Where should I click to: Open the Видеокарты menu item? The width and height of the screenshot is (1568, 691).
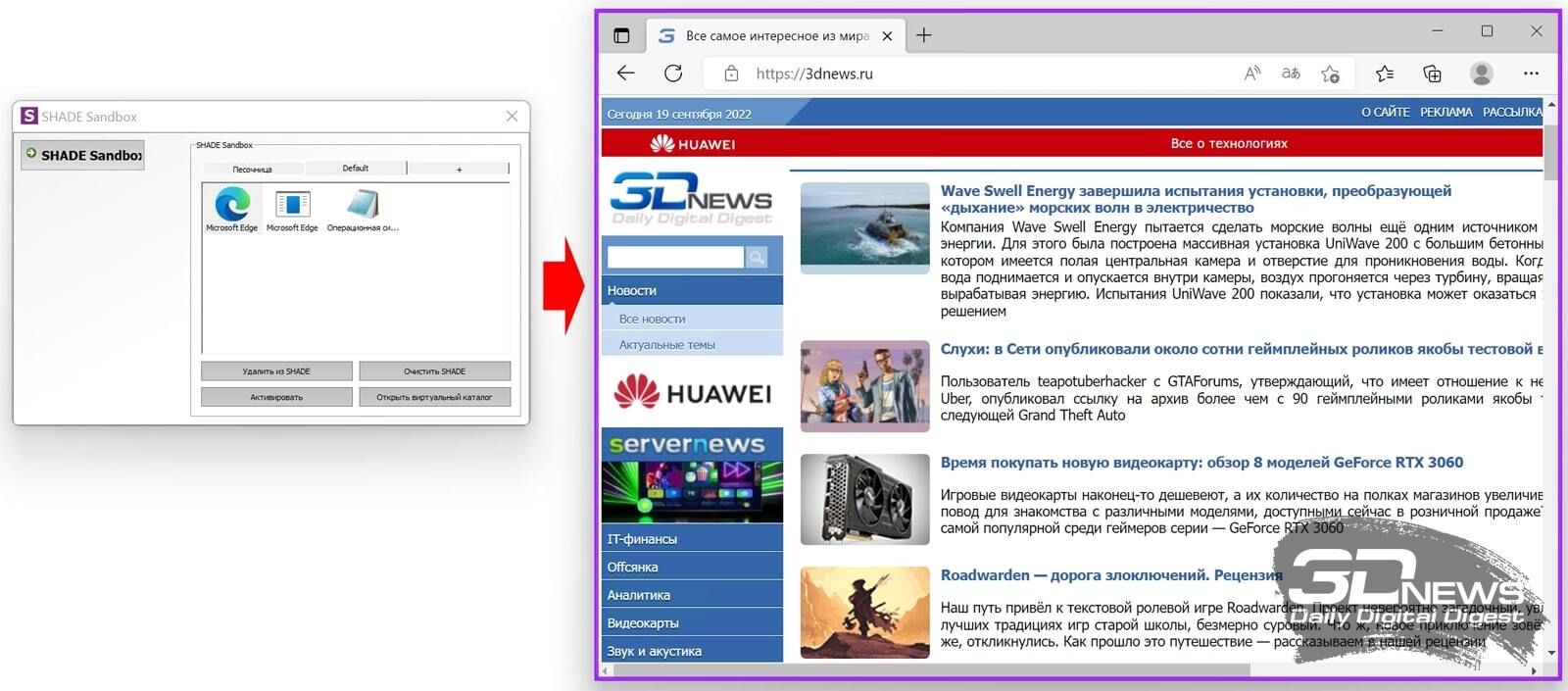pos(692,622)
